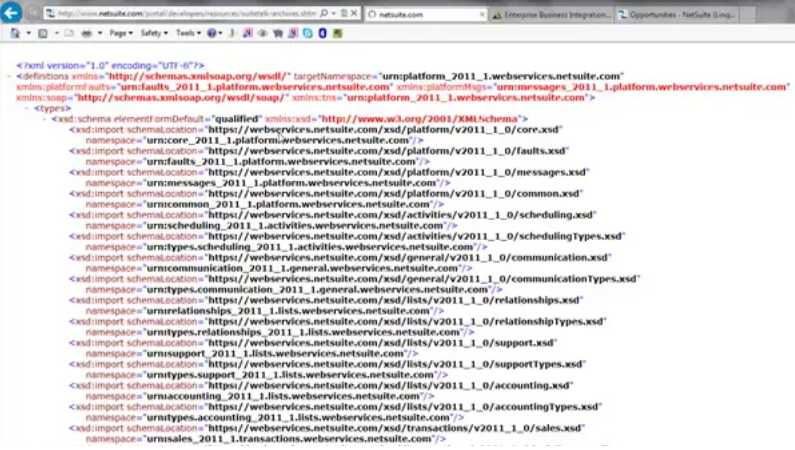Viewport: 795px width, 450px height.
Task: Click the URL field of the address bar
Action: (187, 14)
